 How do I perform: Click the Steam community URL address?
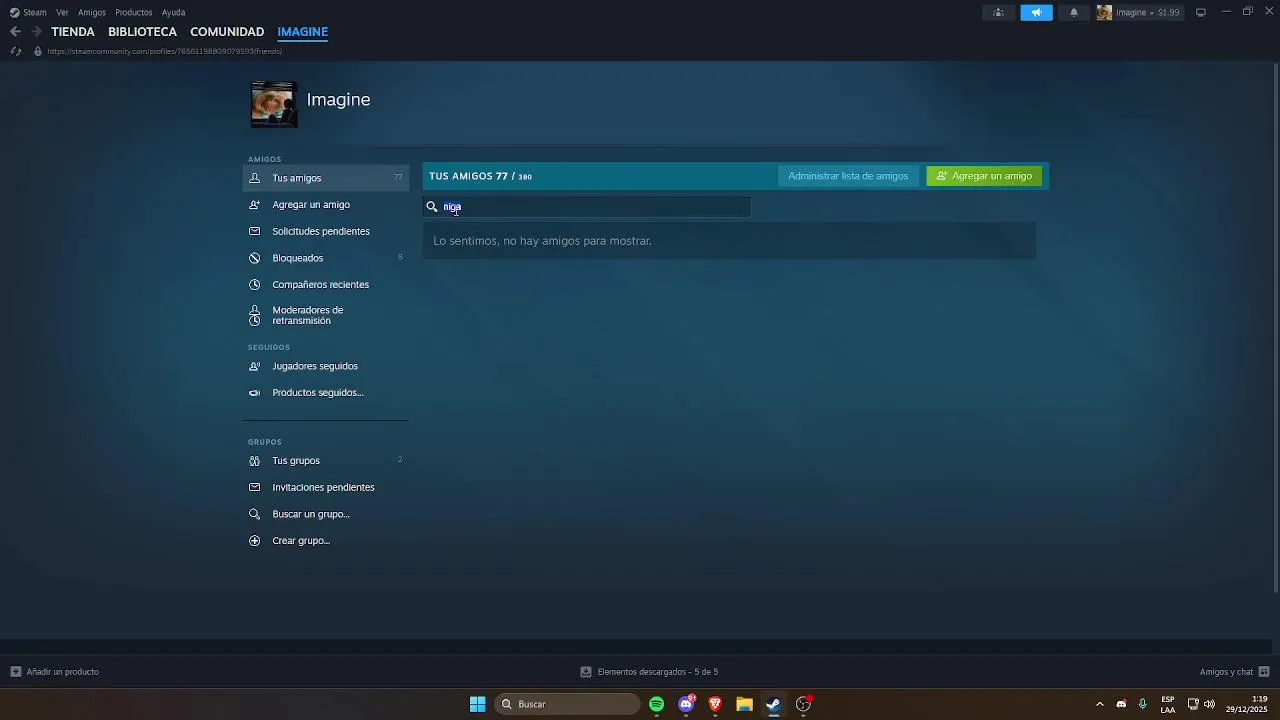pyautogui.click(x=164, y=51)
